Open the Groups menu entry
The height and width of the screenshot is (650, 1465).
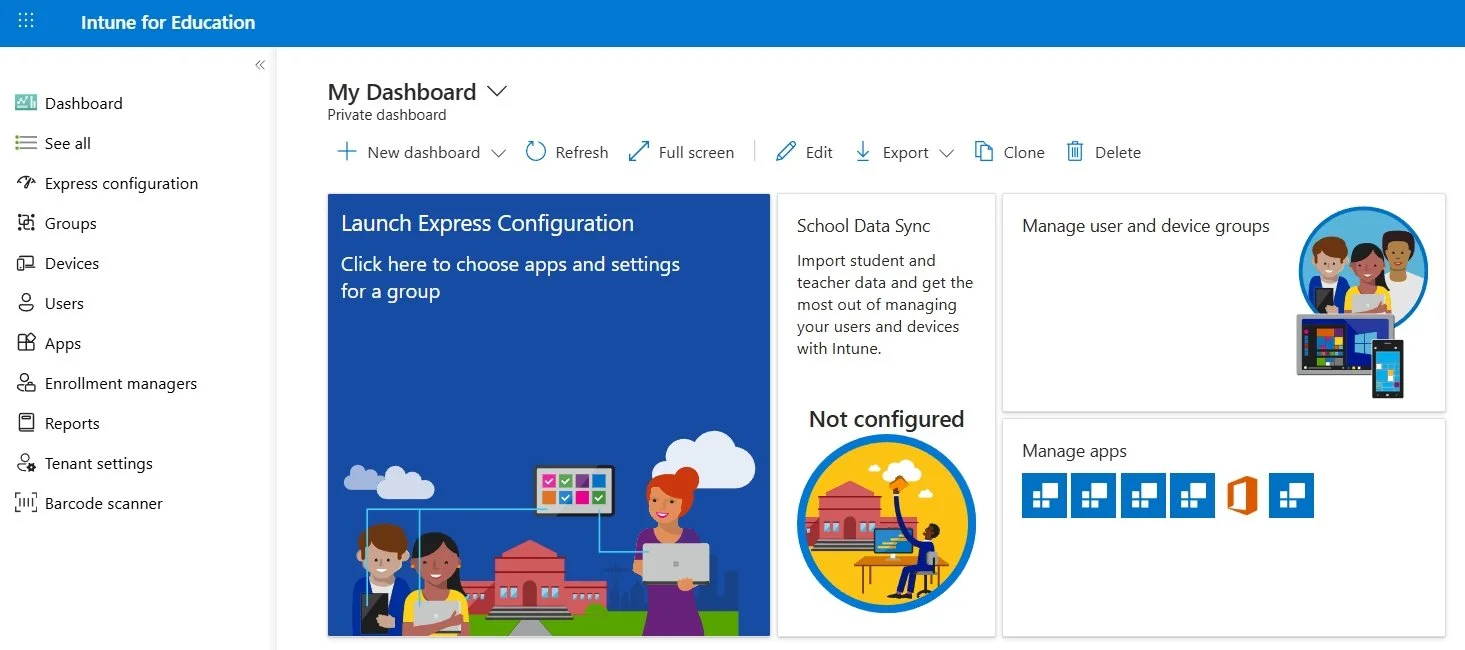click(x=71, y=223)
